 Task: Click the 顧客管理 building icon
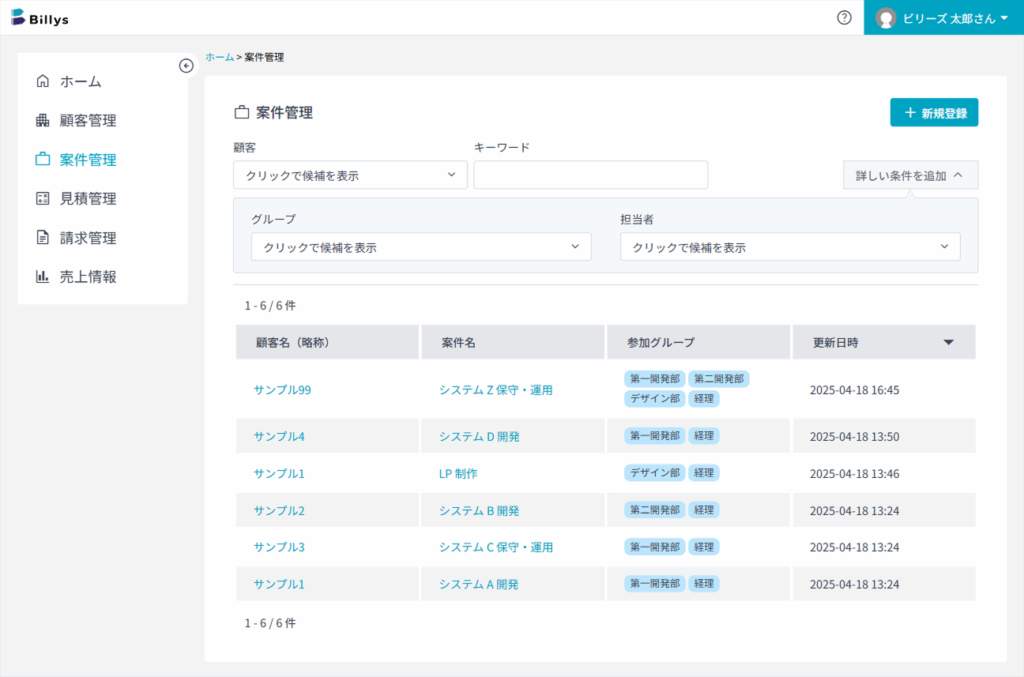[x=42, y=120]
